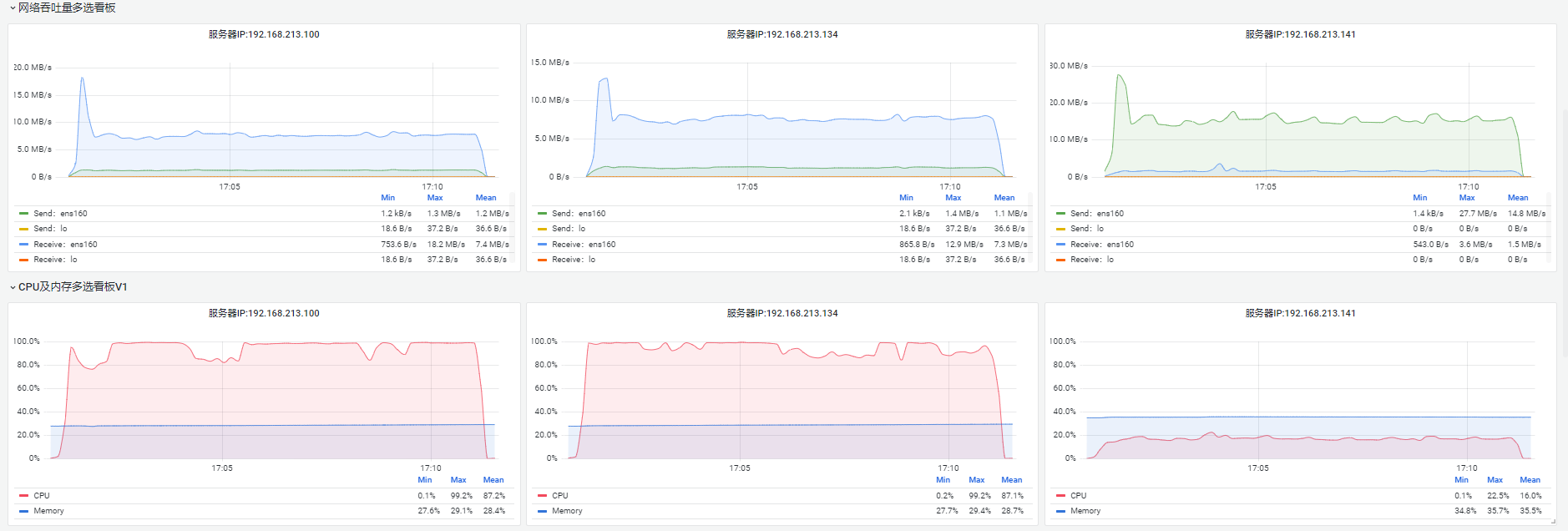This screenshot has height=531, width=1568.
Task: Sort by Mean in 192.168.213.134 CPU legend
Action: point(1012,480)
